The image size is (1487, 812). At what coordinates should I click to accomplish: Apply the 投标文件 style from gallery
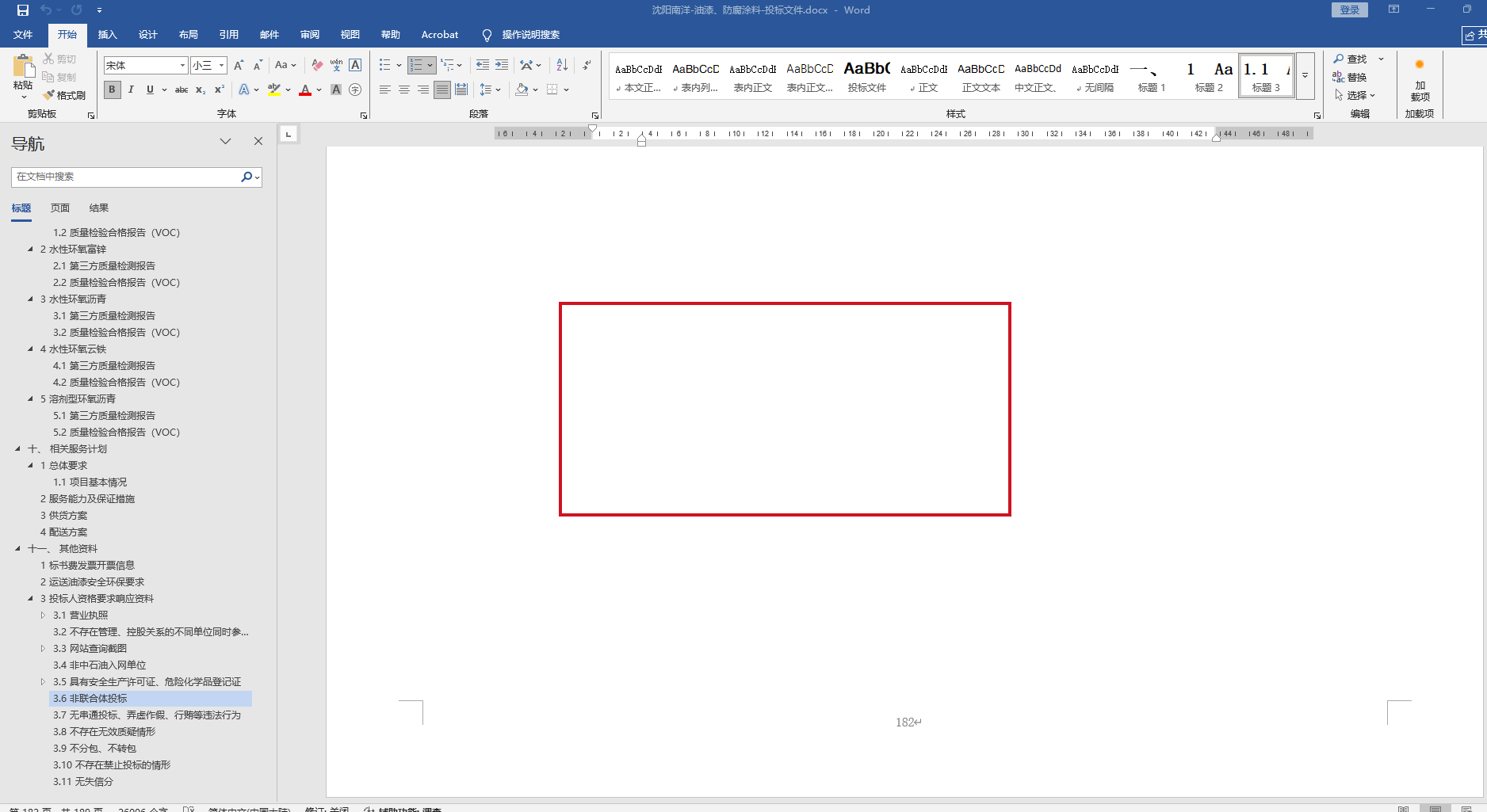[866, 77]
